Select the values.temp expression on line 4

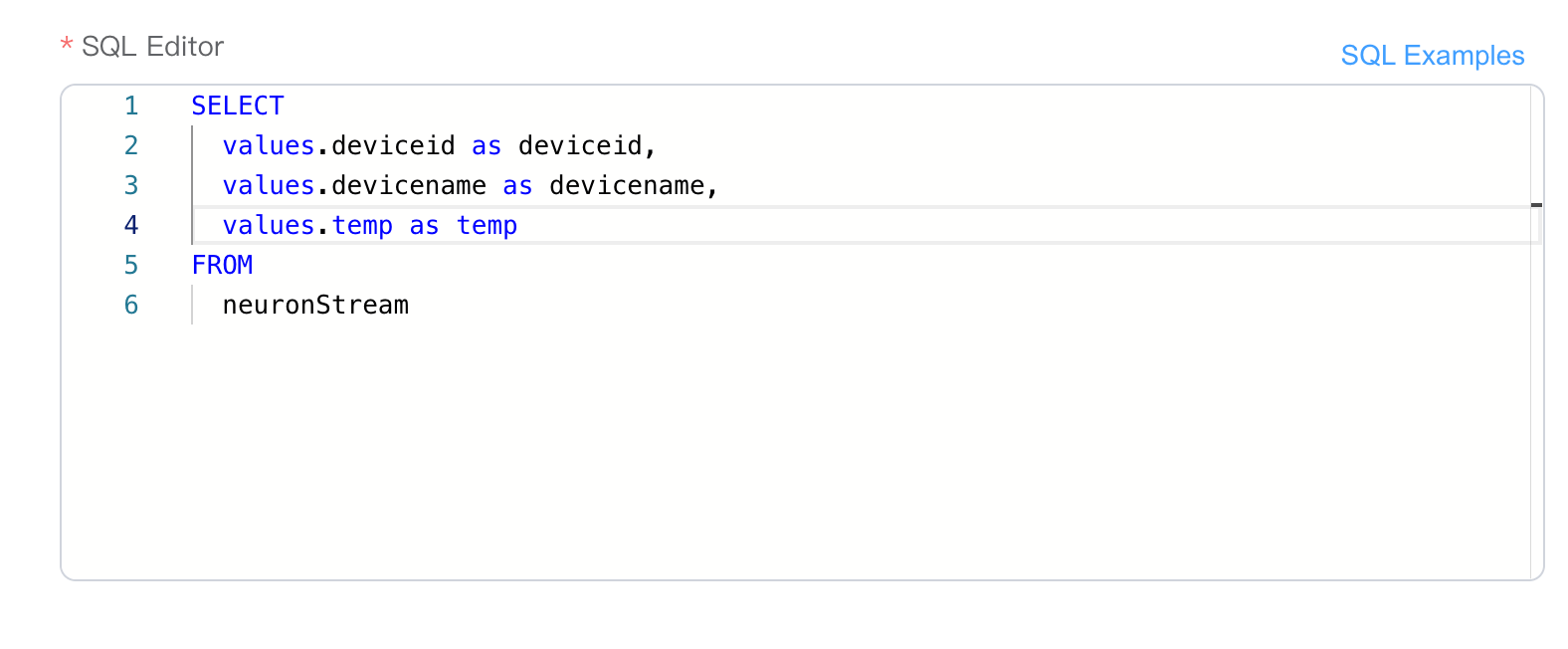point(306,225)
